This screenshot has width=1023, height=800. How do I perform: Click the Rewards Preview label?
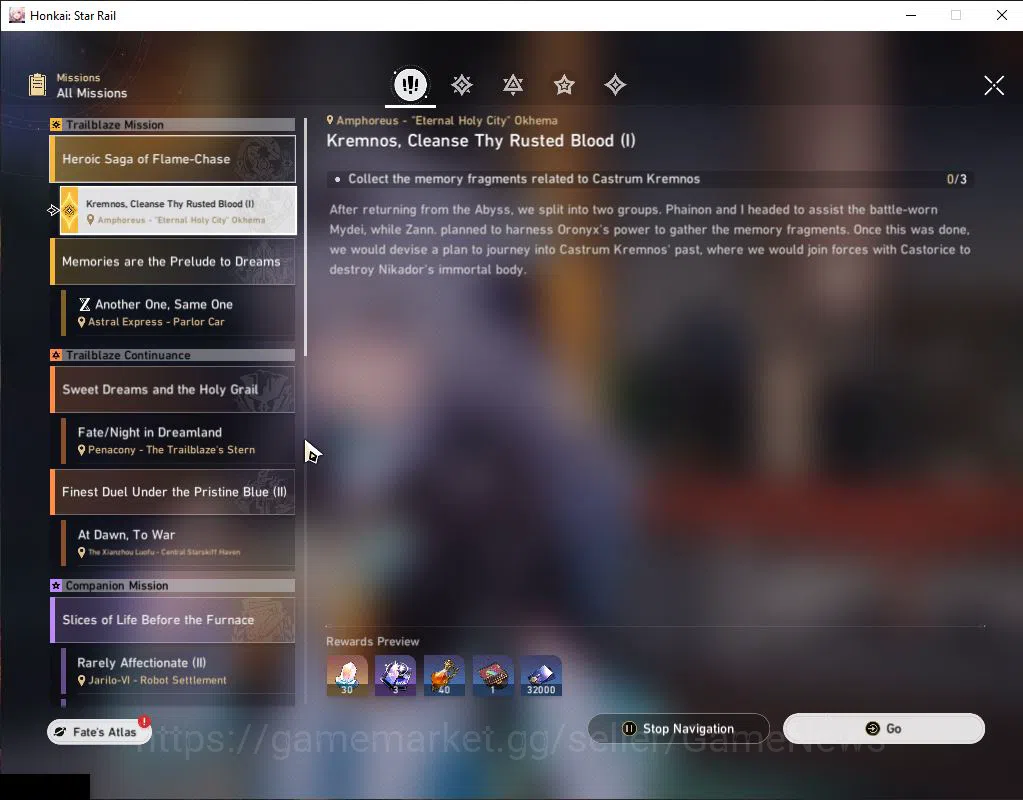[x=373, y=641]
